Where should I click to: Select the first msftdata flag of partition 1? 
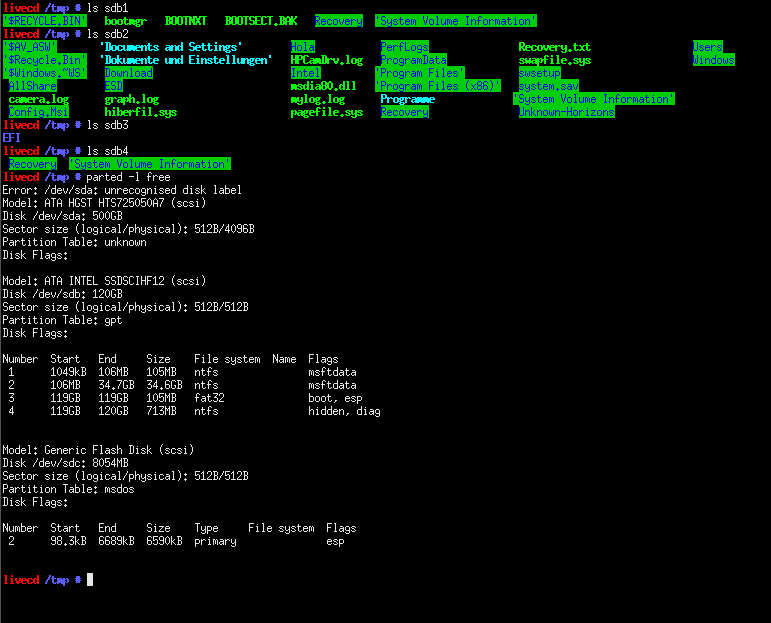332,372
